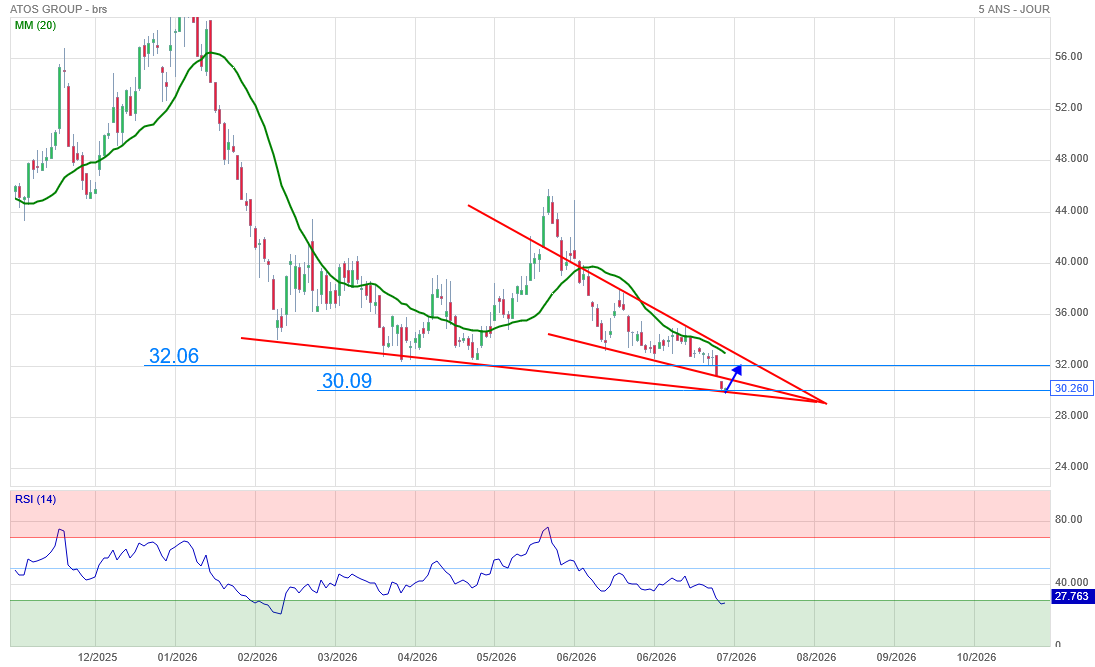Viewport: 1095px width, 667px height.
Task: Click the red overbought RSI zone
Action: 530,513
